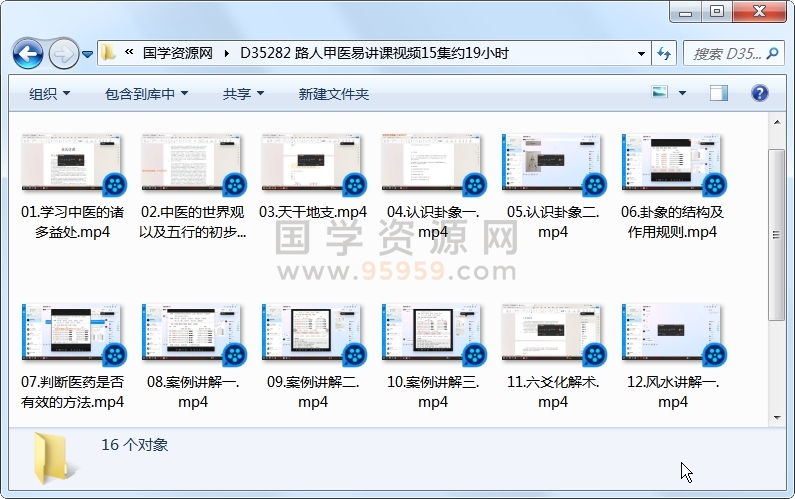The height and width of the screenshot is (499, 795).
Task: Click file name 01.学习中医的诸多益处.mp4
Action: point(72,222)
